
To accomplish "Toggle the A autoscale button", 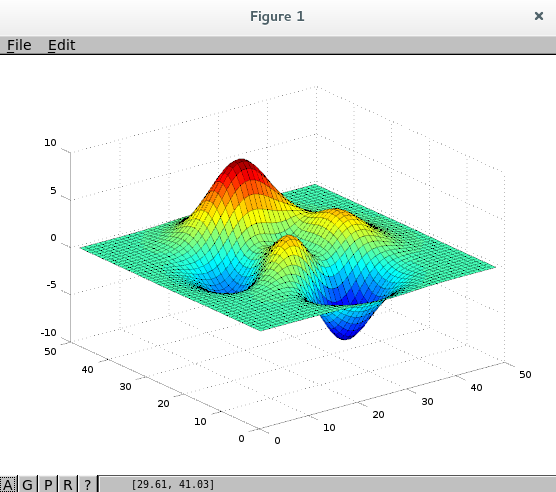I will pyautogui.click(x=8, y=484).
